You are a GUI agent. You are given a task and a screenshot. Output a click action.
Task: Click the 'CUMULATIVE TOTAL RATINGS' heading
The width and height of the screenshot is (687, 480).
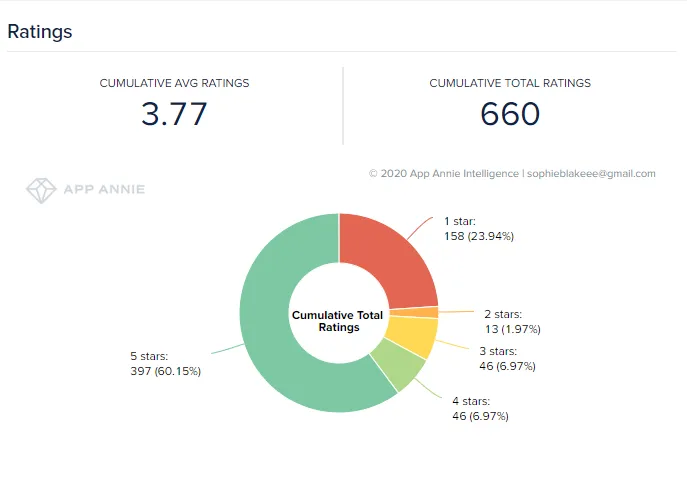pos(510,83)
